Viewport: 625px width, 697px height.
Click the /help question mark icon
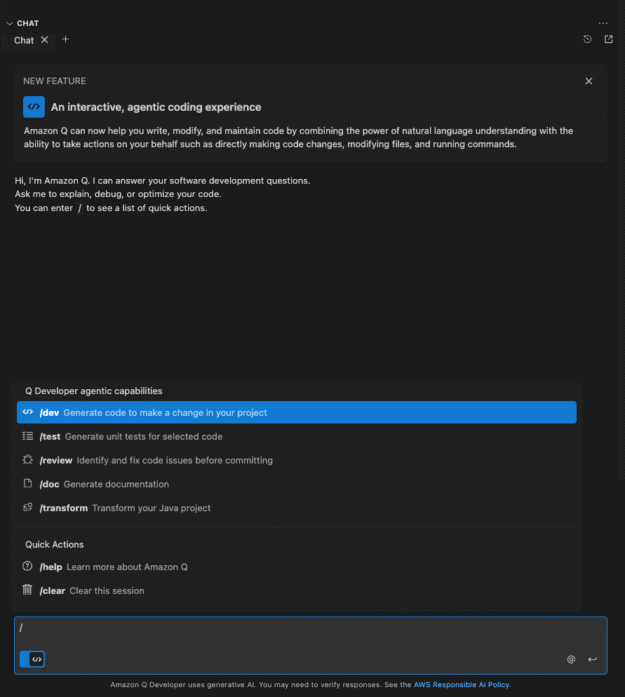pos(28,567)
